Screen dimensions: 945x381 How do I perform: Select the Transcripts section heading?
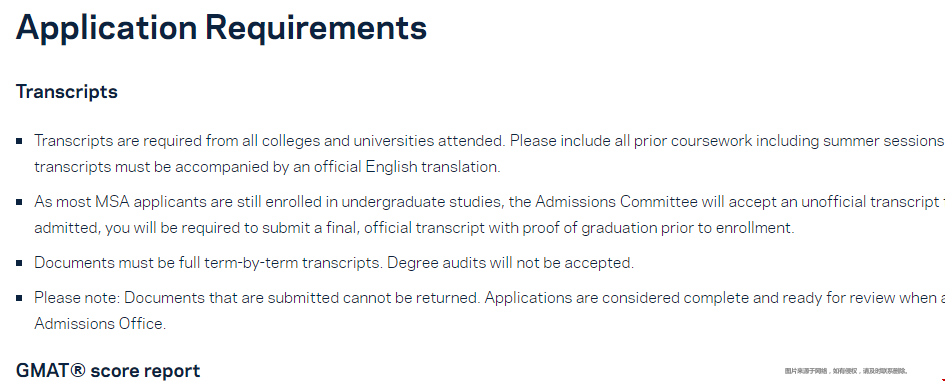click(x=66, y=92)
